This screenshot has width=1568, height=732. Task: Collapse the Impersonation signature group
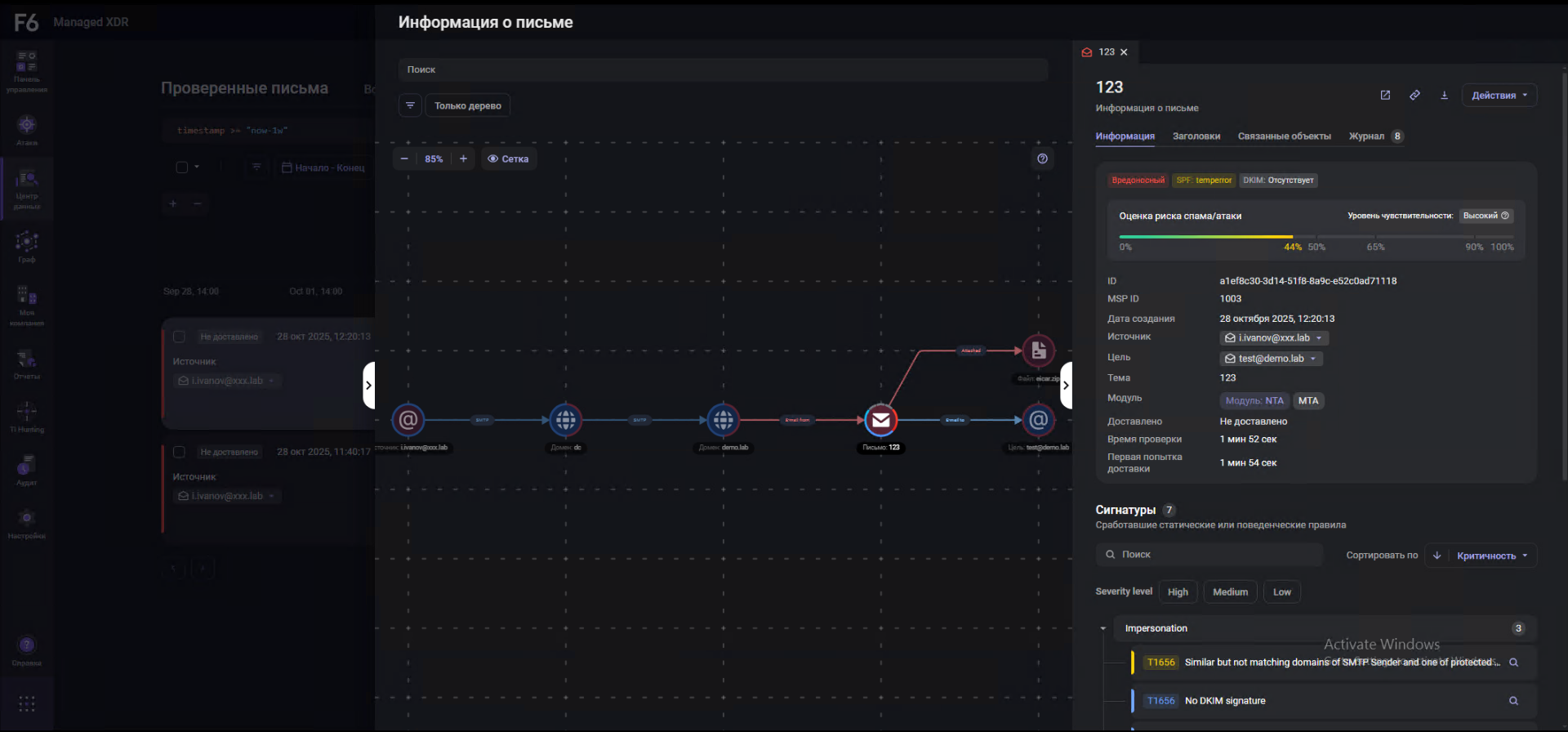[x=1103, y=628]
